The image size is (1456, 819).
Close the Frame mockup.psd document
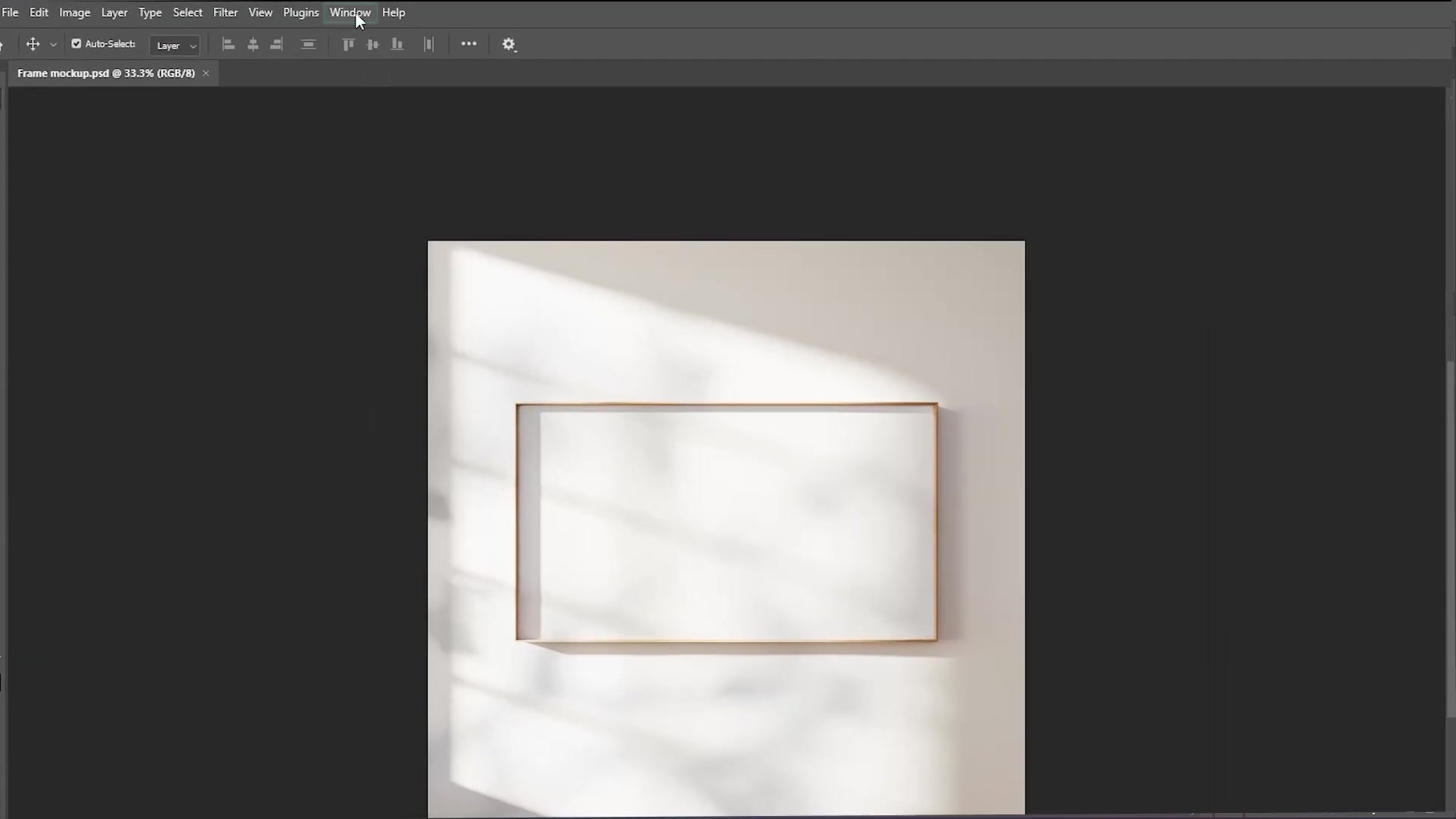click(x=206, y=73)
